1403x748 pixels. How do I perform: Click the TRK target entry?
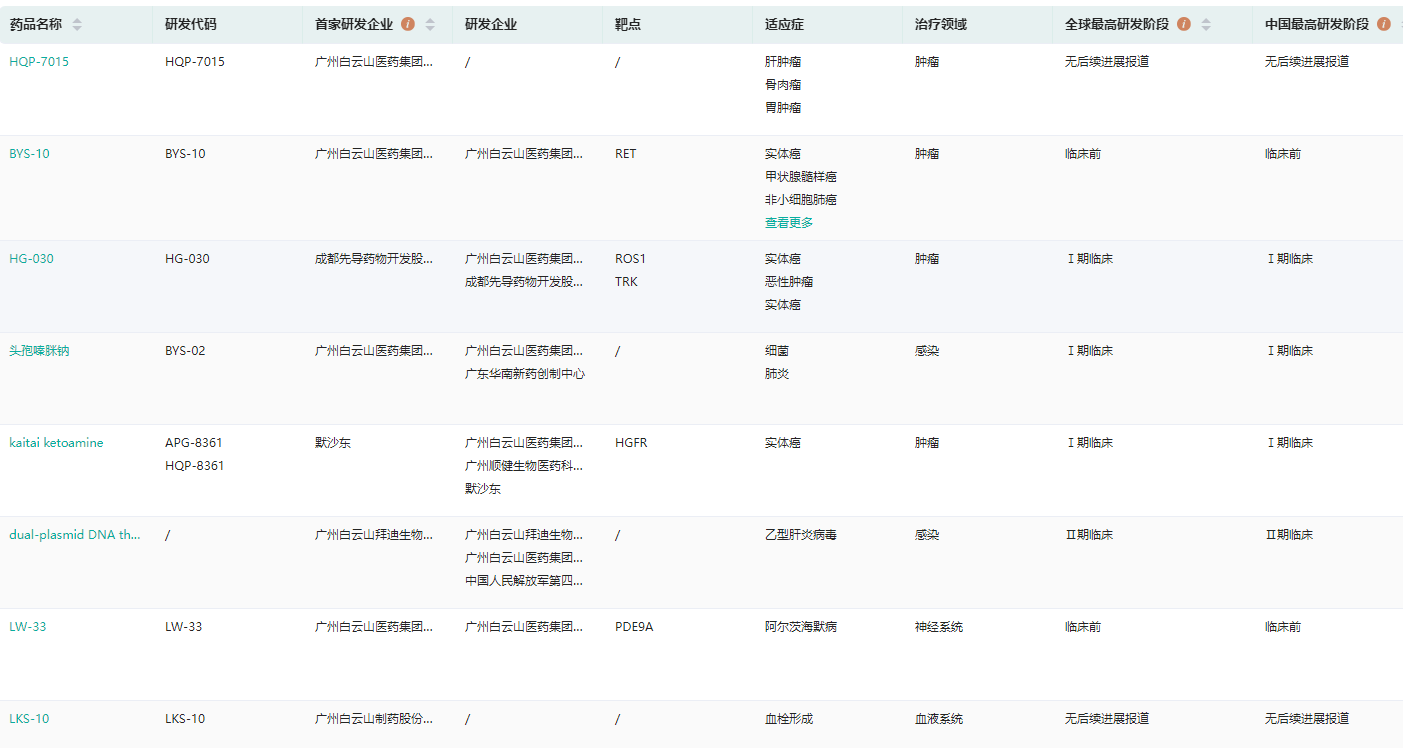click(626, 282)
